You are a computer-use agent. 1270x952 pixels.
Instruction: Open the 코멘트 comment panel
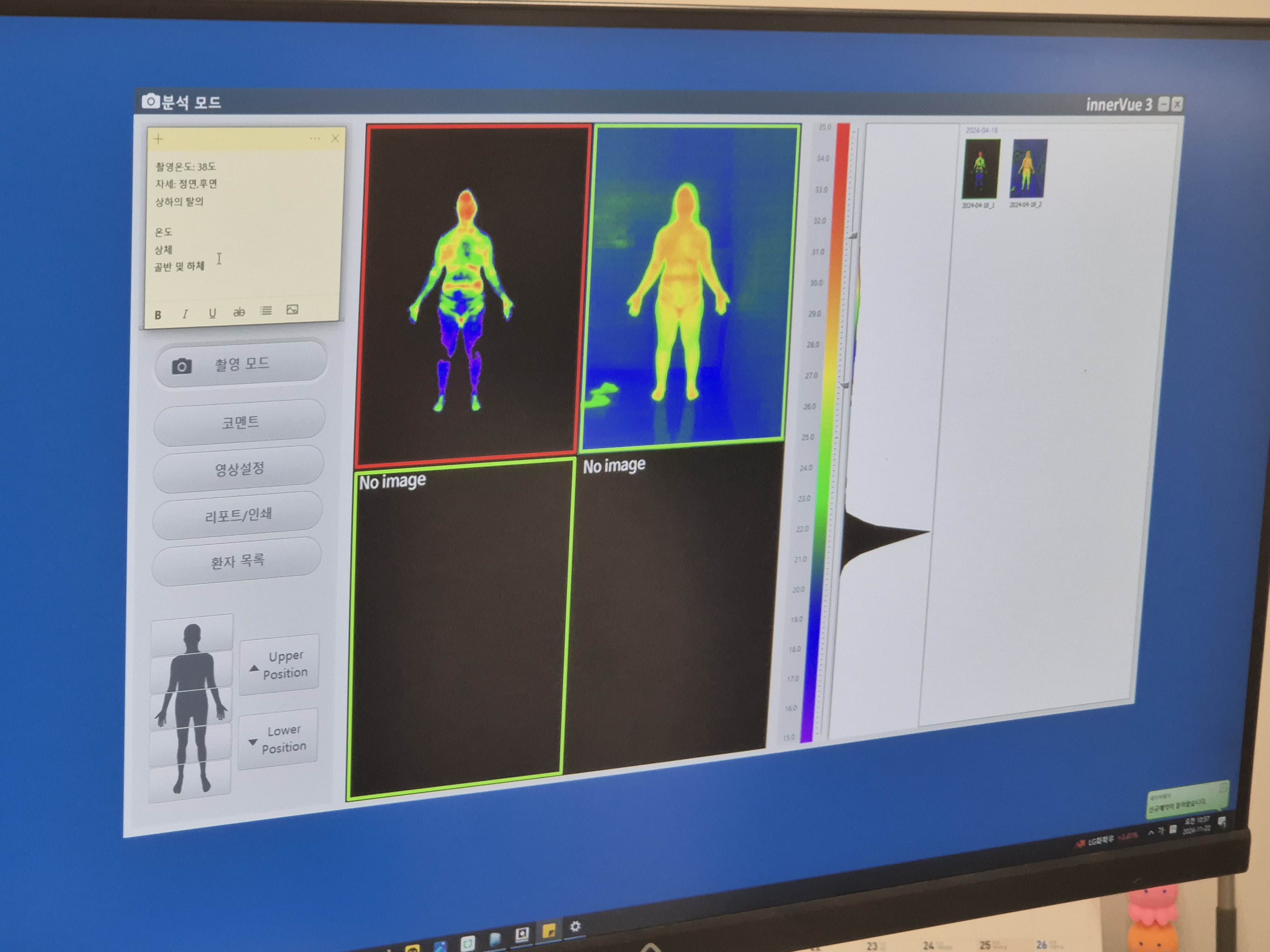pyautogui.click(x=240, y=423)
